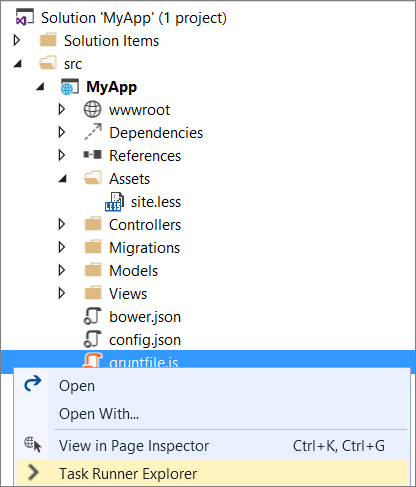Select the wwwroot globe icon

coord(92,109)
